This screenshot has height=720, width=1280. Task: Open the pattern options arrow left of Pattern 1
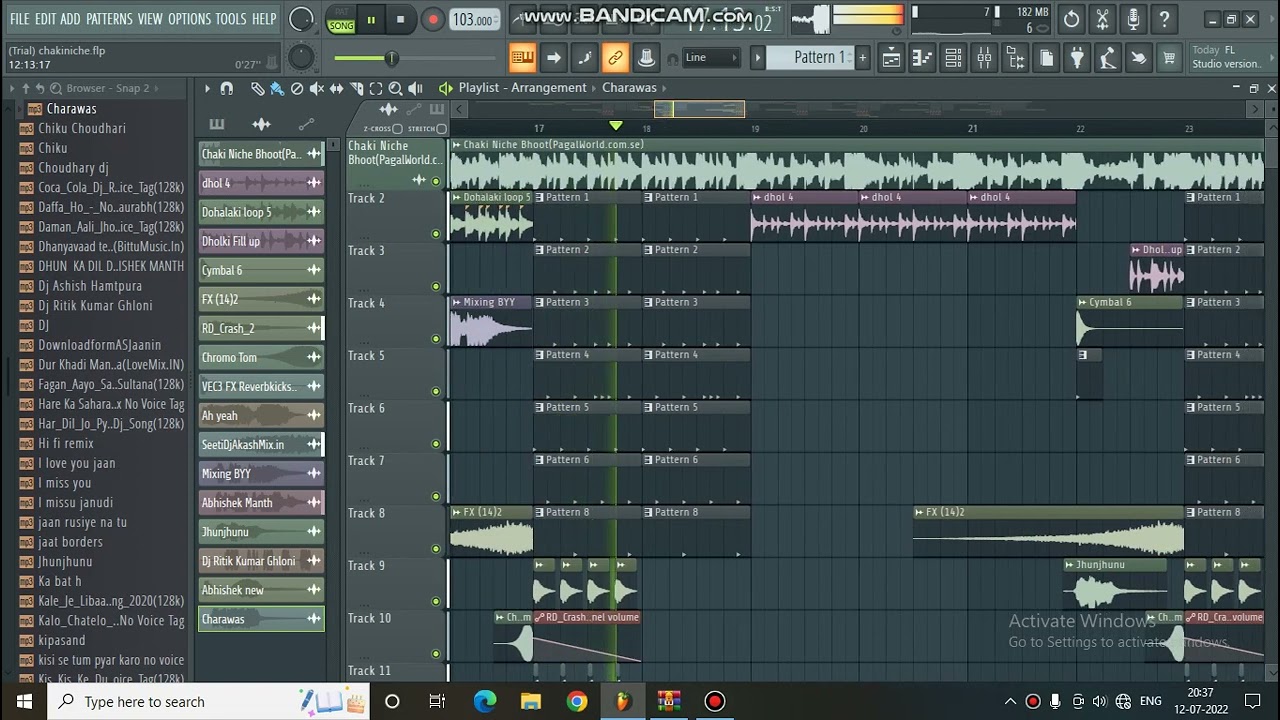click(x=758, y=58)
